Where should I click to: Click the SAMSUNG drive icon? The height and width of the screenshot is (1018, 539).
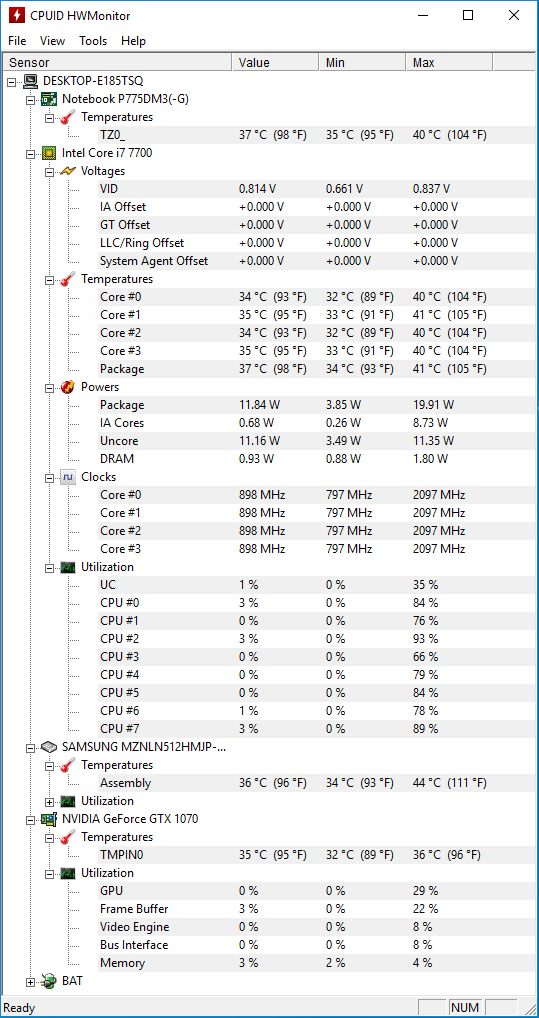pos(49,747)
